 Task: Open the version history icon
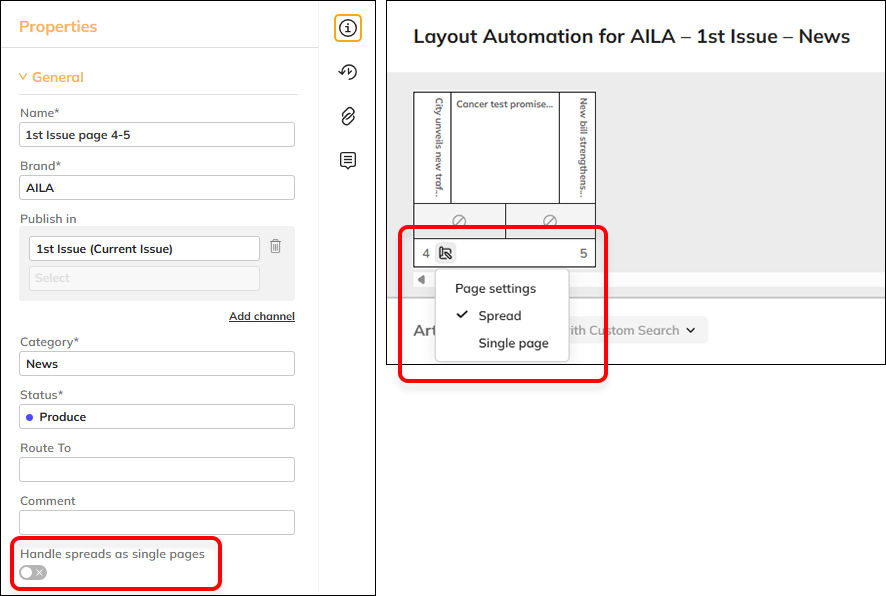pyautogui.click(x=347, y=72)
